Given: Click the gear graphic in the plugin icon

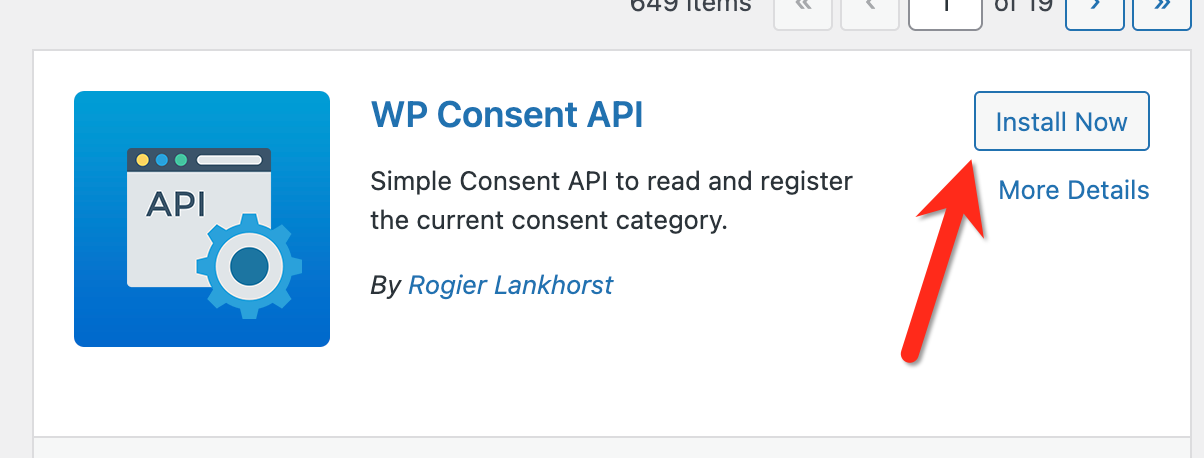Looking at the screenshot, I should pyautogui.click(x=248, y=266).
